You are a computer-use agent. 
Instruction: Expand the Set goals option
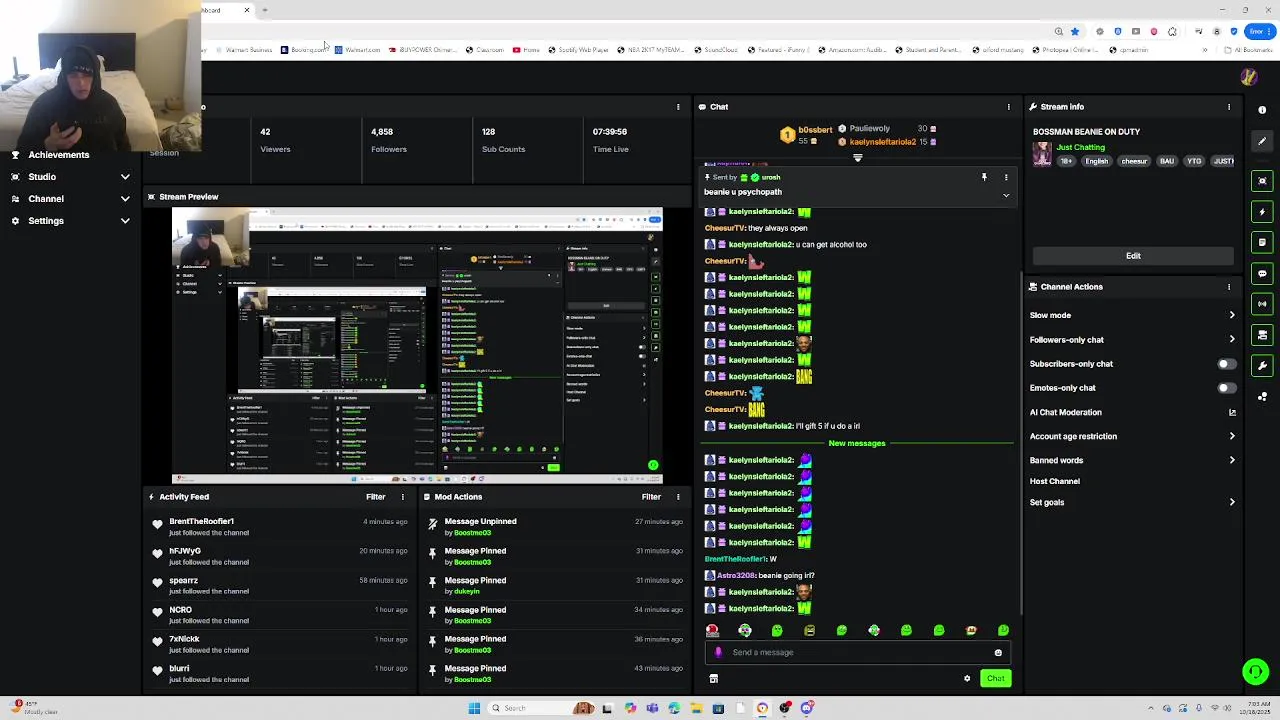(x=1232, y=502)
